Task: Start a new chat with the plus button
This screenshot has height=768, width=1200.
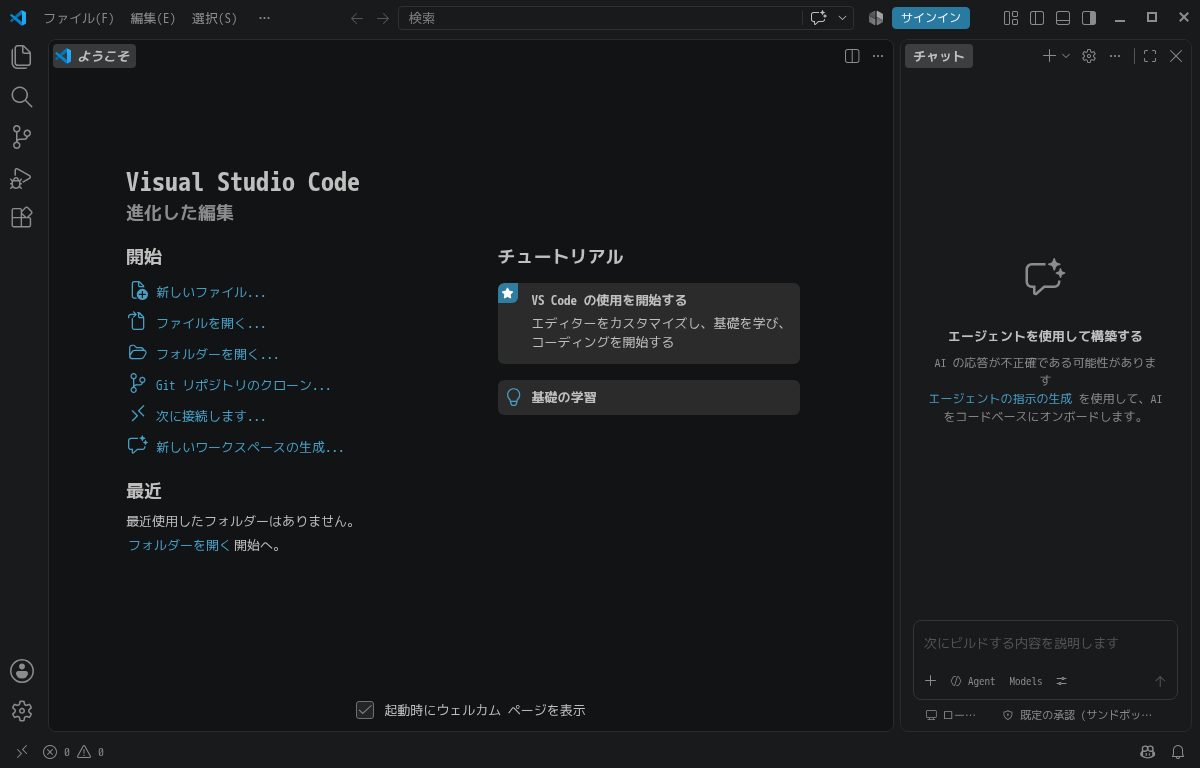Action: [x=1049, y=56]
